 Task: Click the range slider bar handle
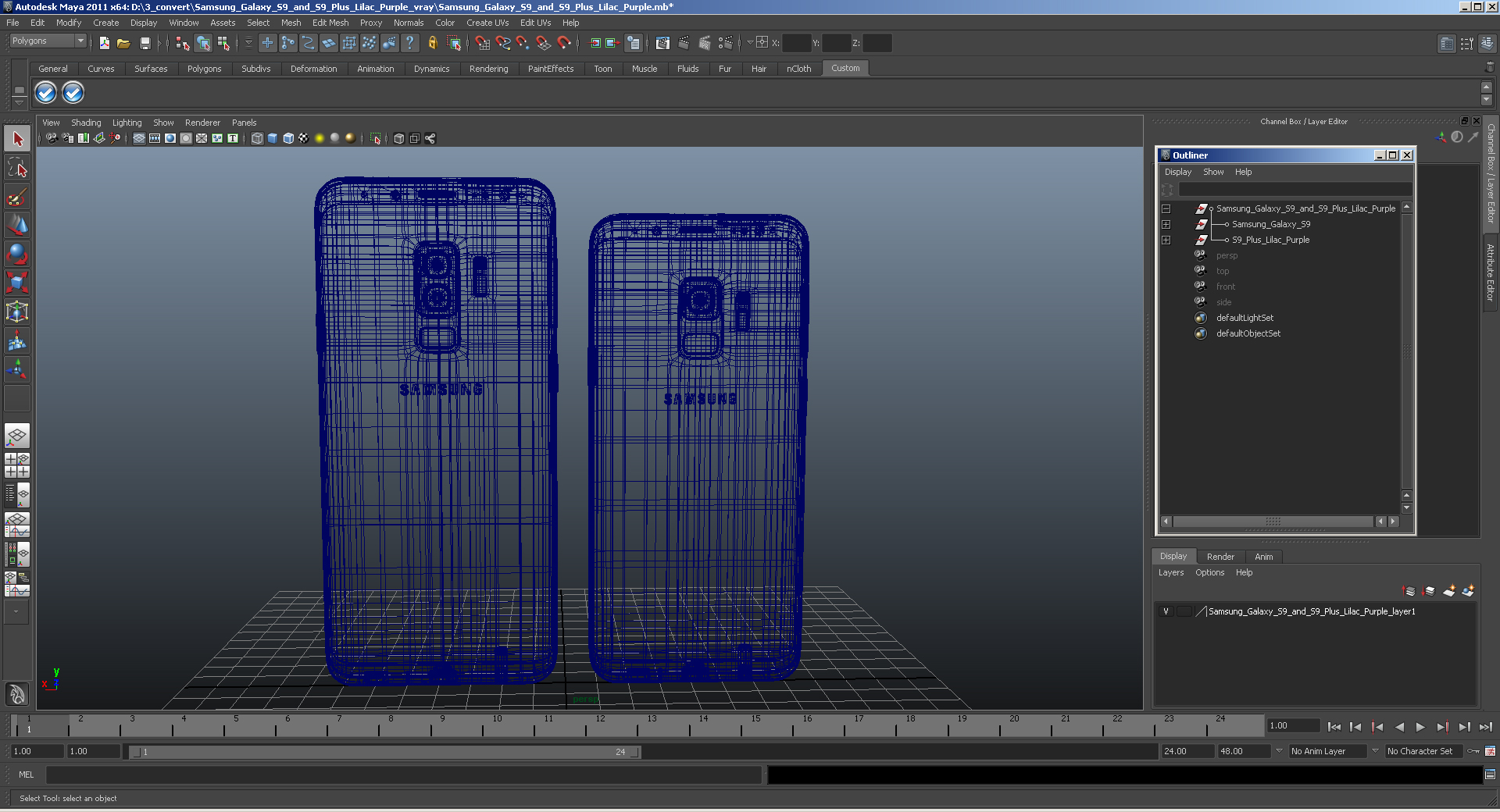coord(384,752)
